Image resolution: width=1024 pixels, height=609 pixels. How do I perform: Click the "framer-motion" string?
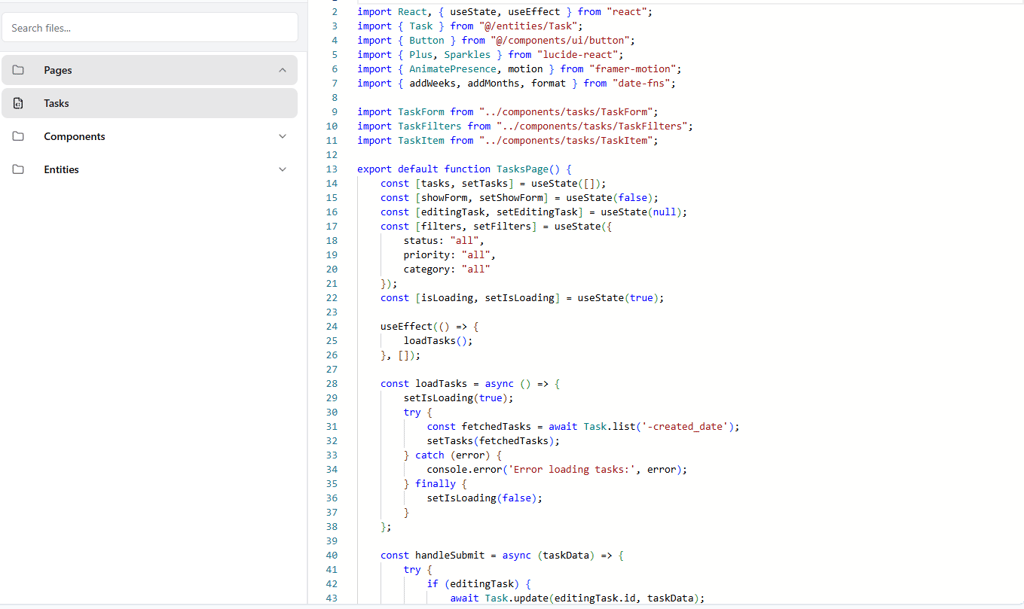point(633,69)
